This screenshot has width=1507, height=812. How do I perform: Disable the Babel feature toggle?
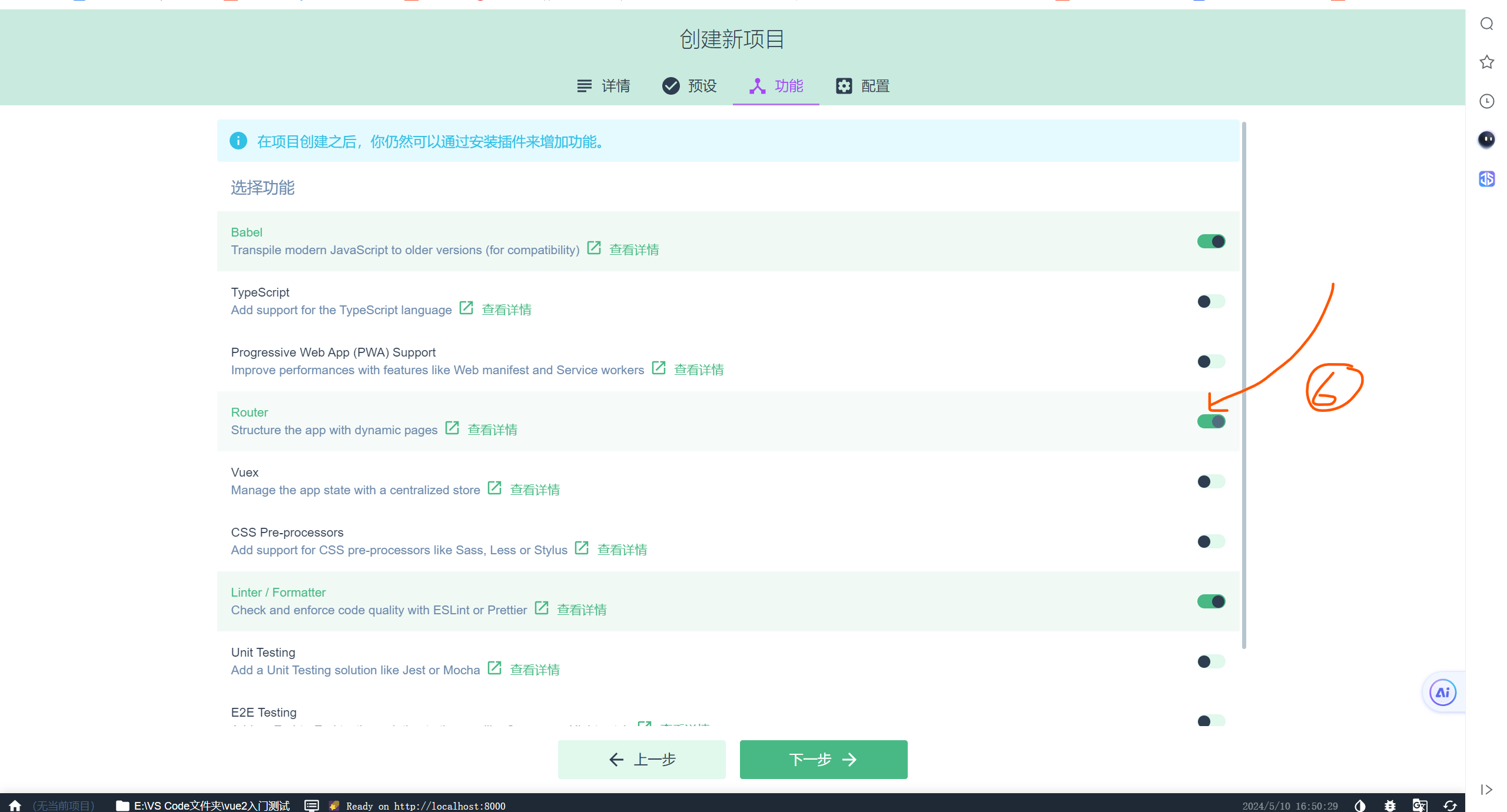1210,241
